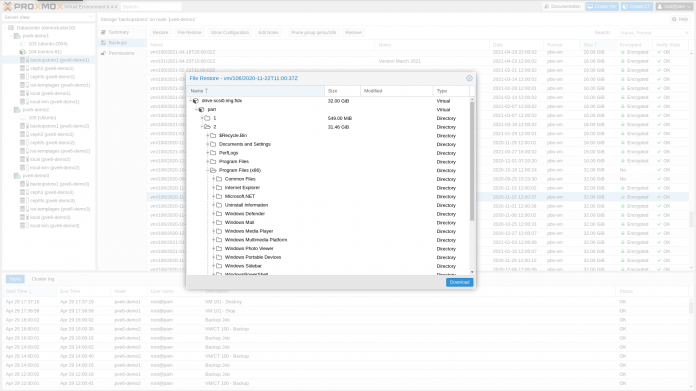
Task: Select the Uninstall Information directory row
Action: point(328,205)
